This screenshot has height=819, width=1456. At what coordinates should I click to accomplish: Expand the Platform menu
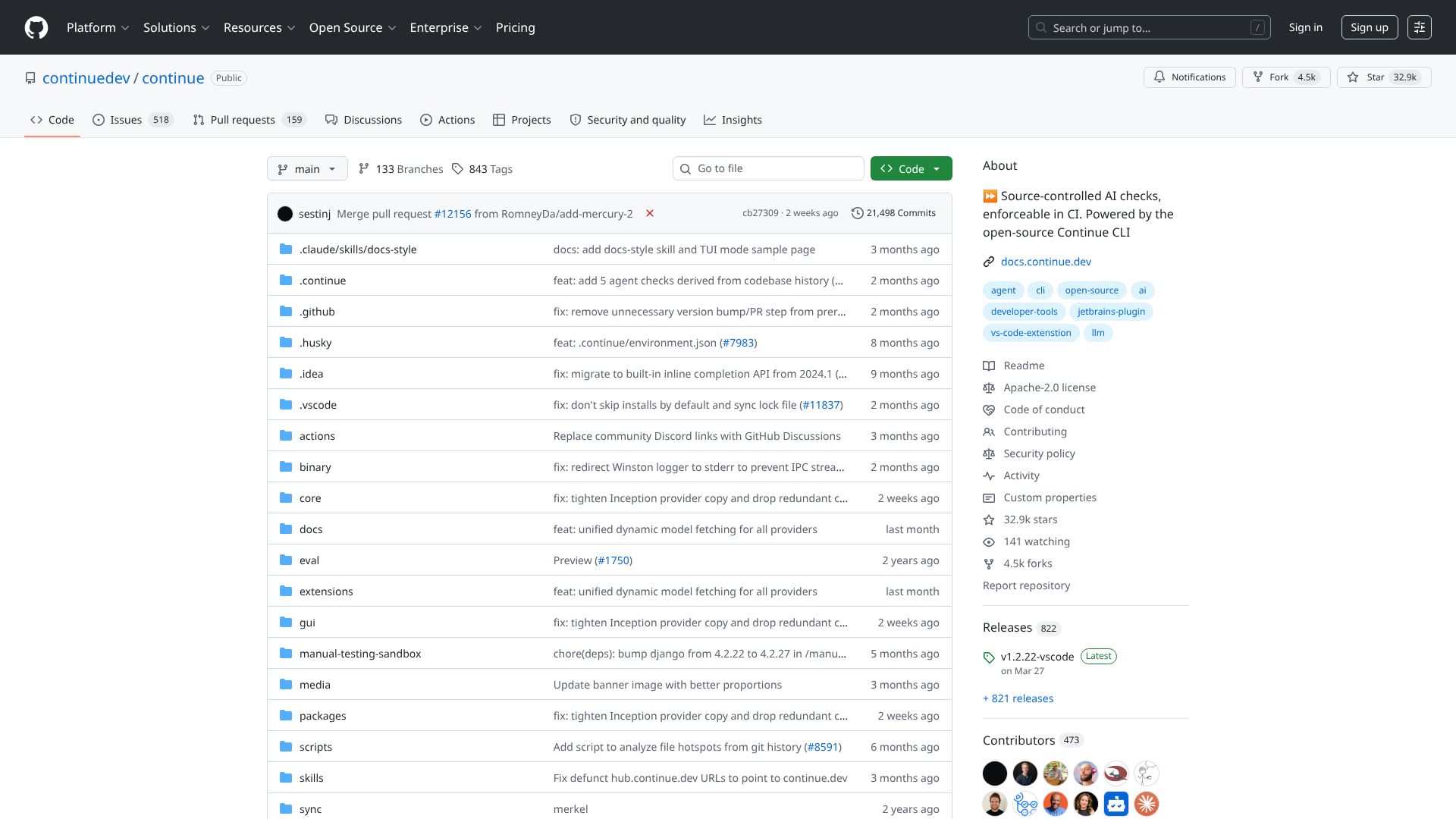point(98,27)
